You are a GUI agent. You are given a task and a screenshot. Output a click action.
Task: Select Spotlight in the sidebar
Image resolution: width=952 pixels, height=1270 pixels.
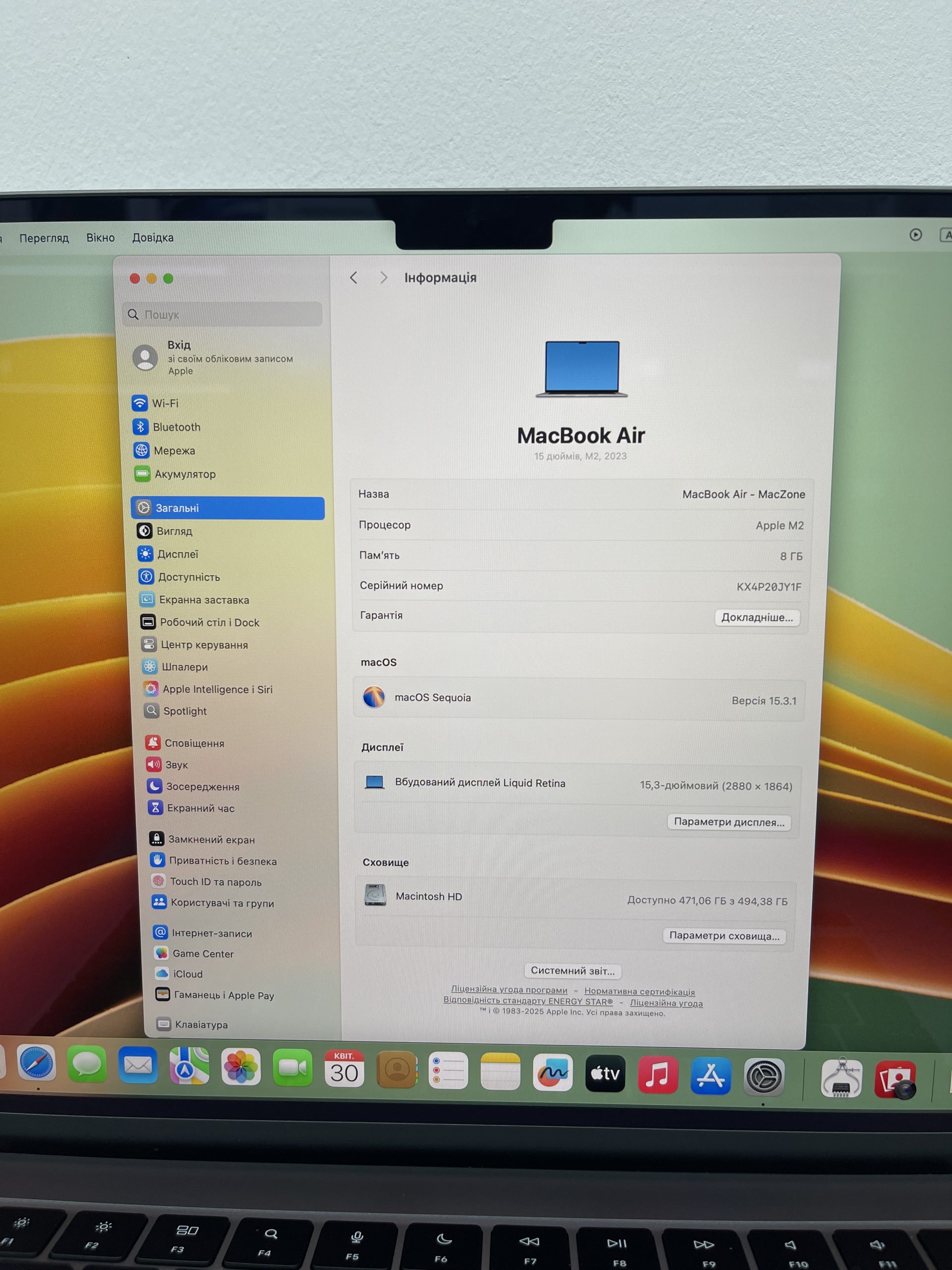tap(176, 711)
